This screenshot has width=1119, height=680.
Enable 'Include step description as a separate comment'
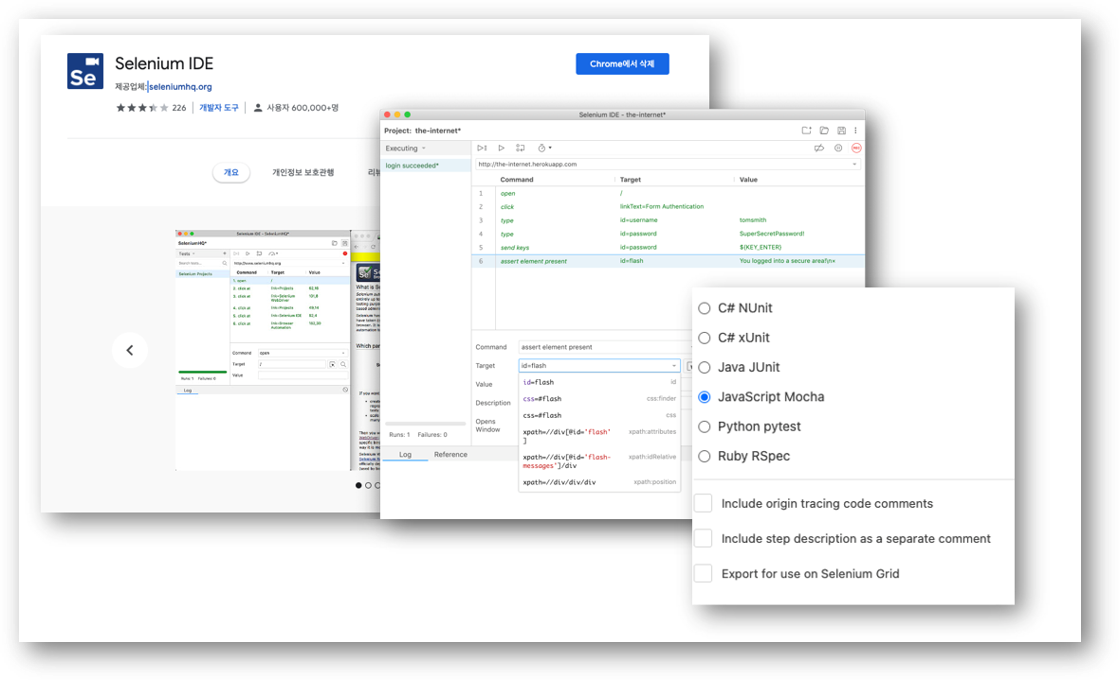pos(704,538)
